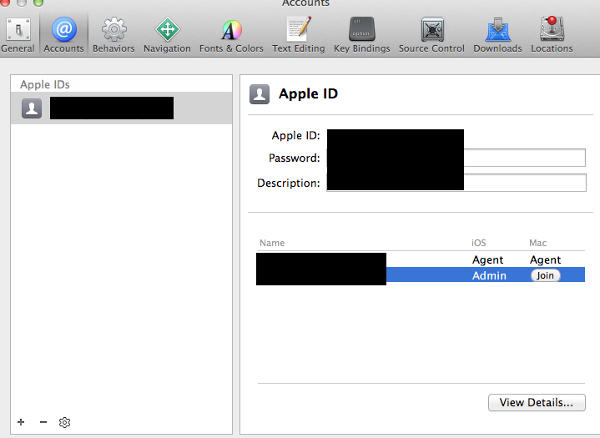Open Key Bindings preferences
600x438 pixels.
[362, 35]
